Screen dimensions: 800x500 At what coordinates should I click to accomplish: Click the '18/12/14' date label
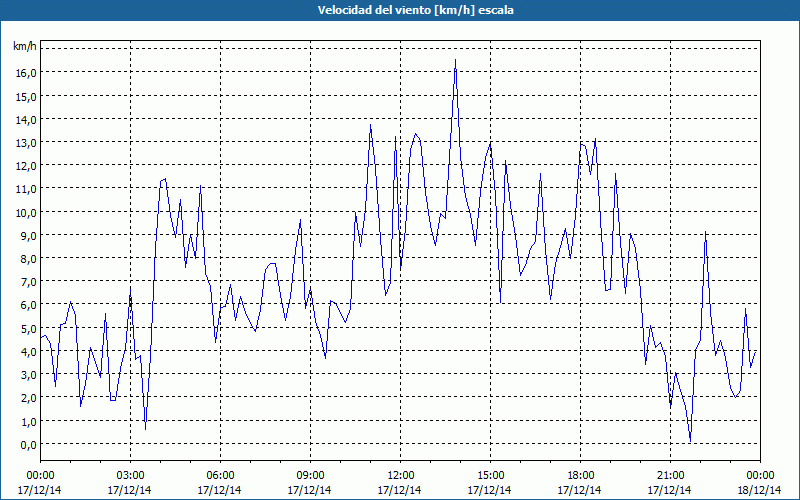(x=759, y=490)
